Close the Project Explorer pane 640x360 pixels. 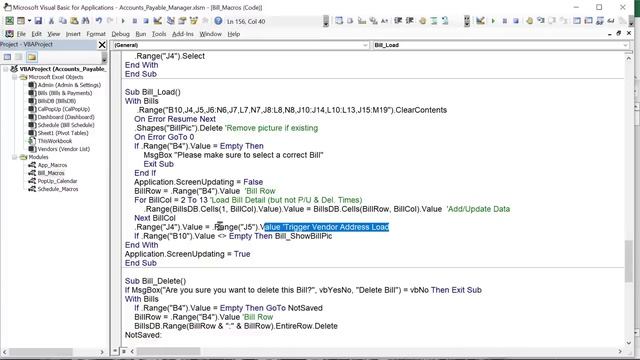click(x=102, y=44)
